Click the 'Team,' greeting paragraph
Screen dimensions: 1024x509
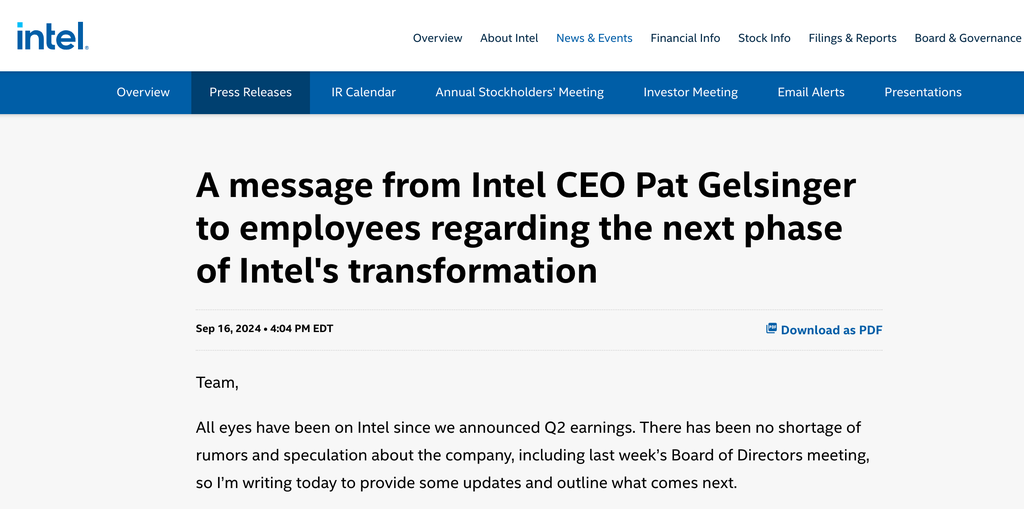(217, 383)
